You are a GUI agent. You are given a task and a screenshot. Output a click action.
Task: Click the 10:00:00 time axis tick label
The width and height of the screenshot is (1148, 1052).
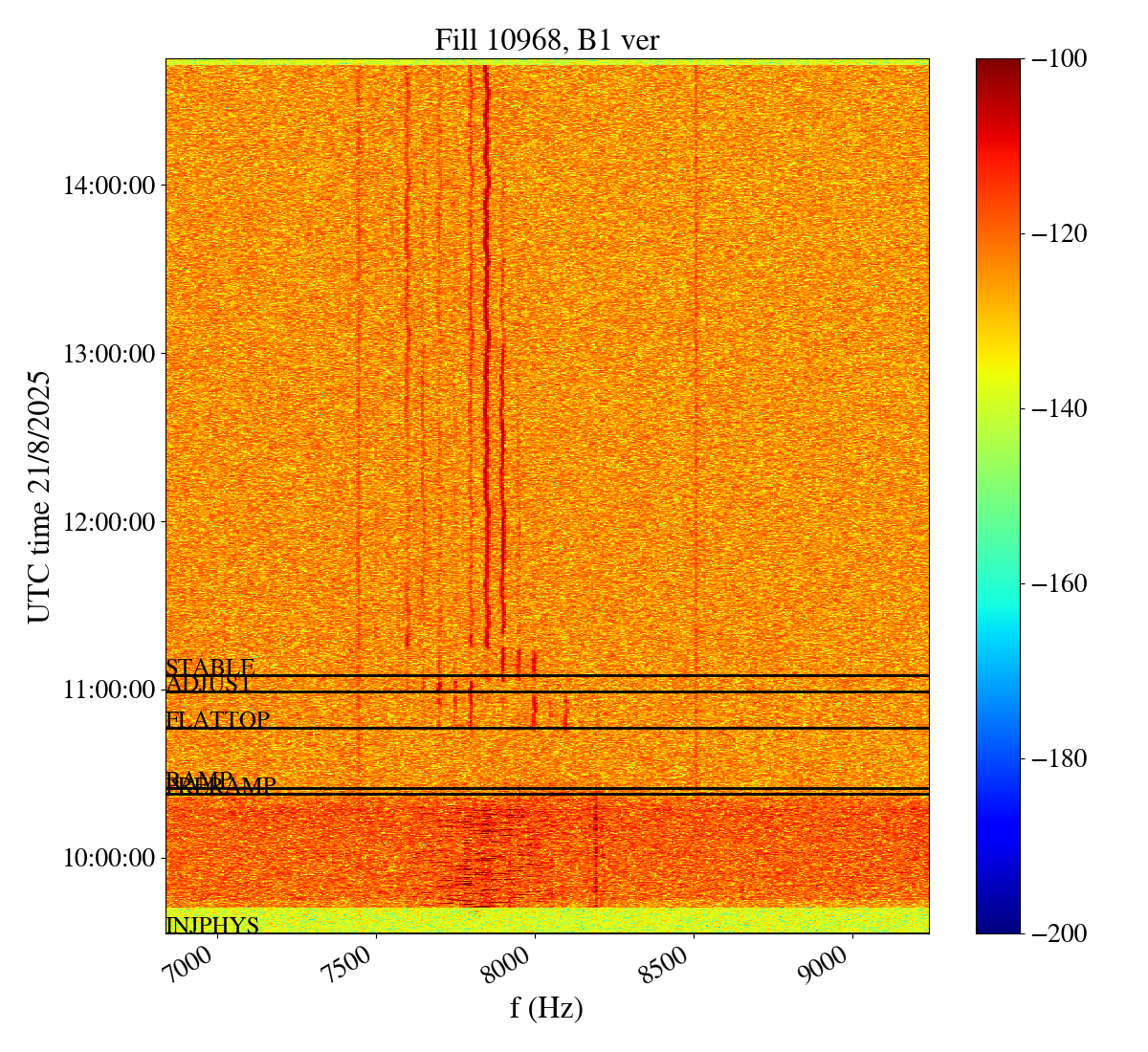(x=109, y=858)
